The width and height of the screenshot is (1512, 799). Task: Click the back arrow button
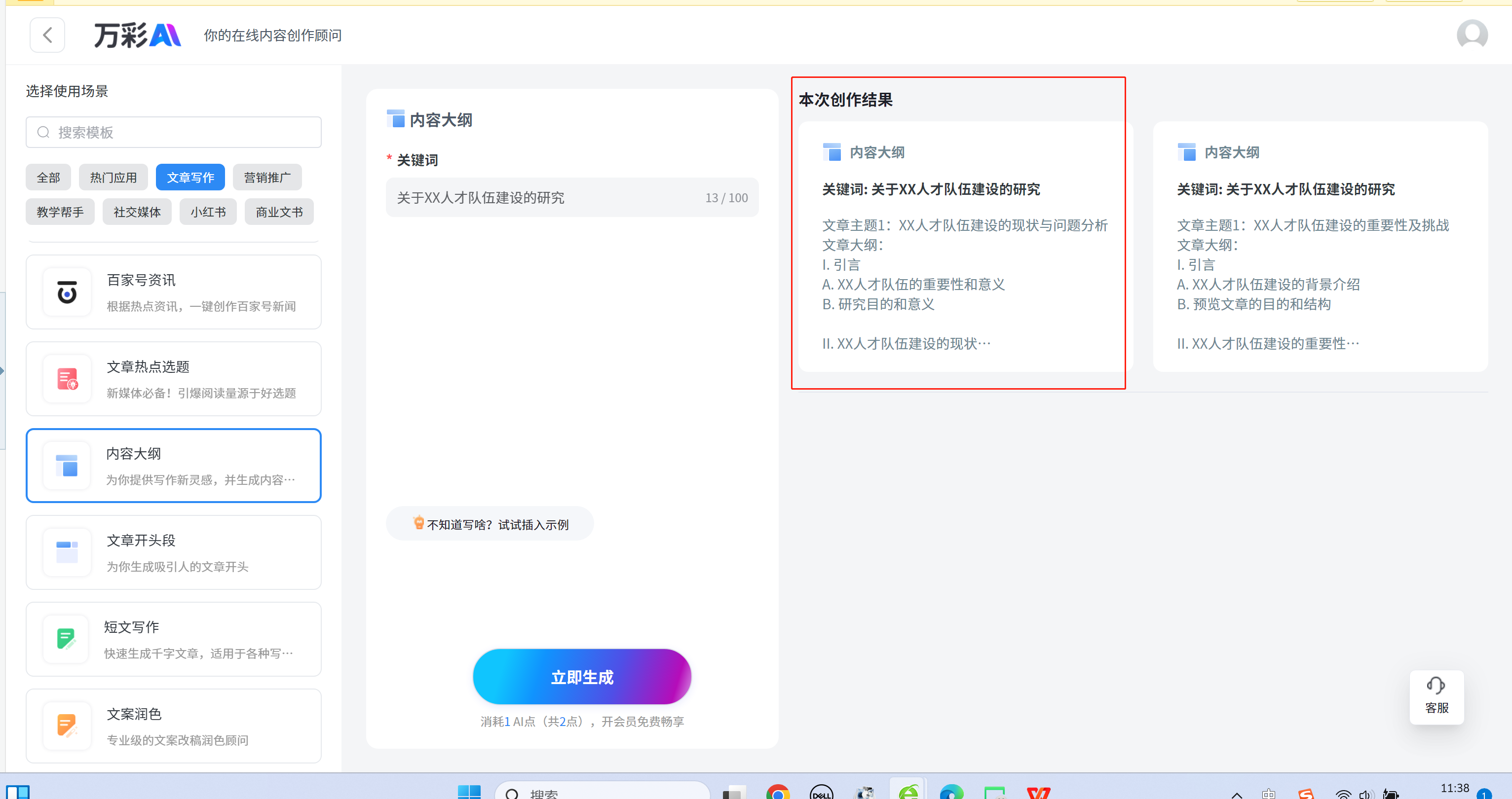[x=47, y=35]
